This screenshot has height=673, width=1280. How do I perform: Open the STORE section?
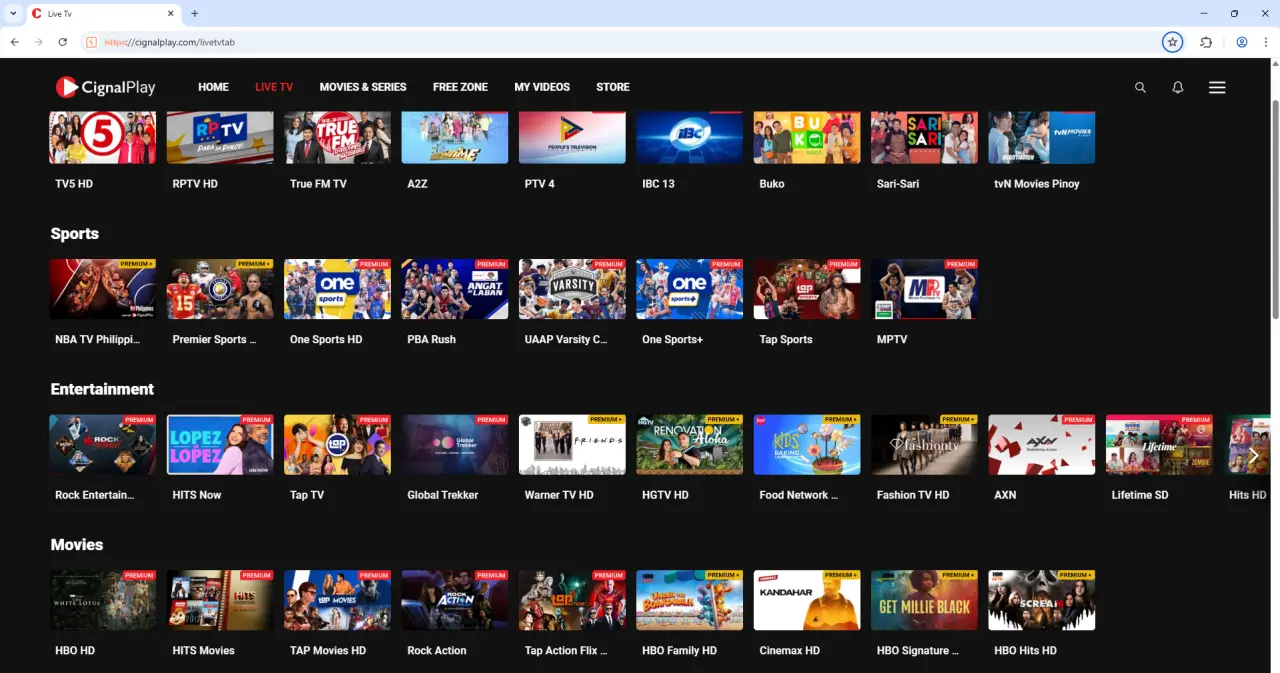click(x=613, y=87)
